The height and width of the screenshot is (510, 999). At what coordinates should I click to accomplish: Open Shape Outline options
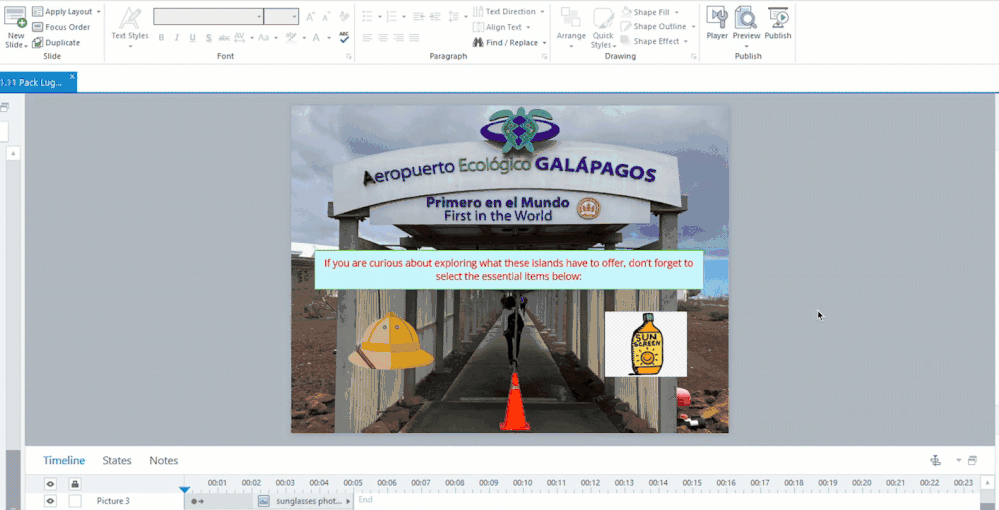pyautogui.click(x=658, y=26)
